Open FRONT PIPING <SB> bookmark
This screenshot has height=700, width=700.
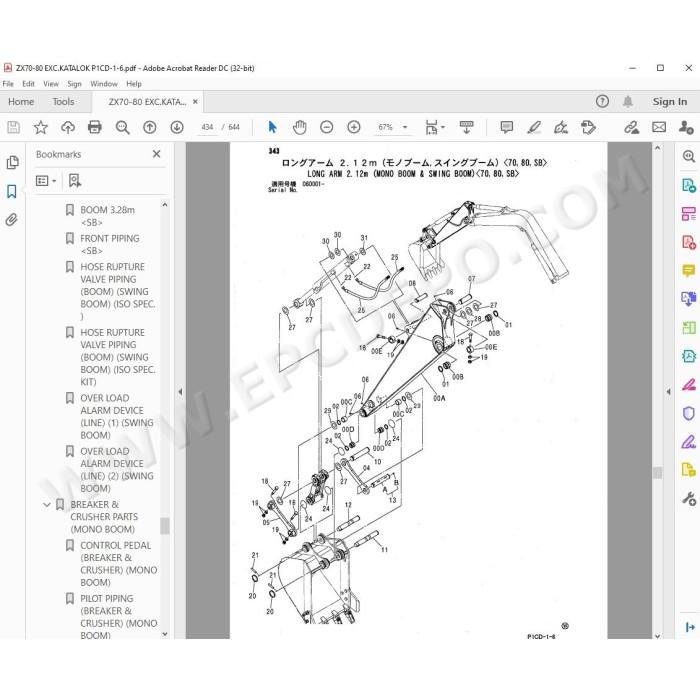pos(109,245)
